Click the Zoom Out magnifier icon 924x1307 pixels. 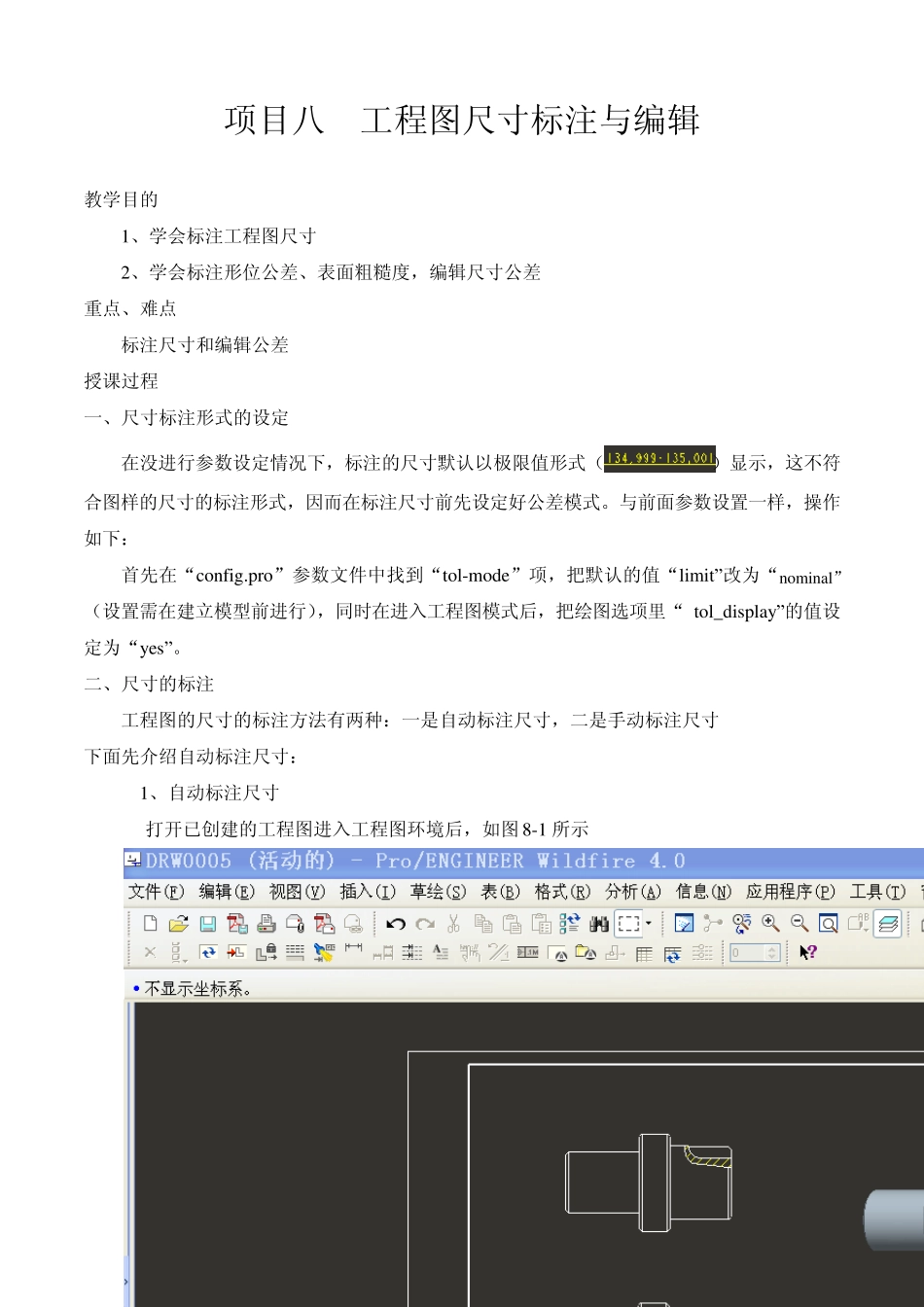coord(800,923)
